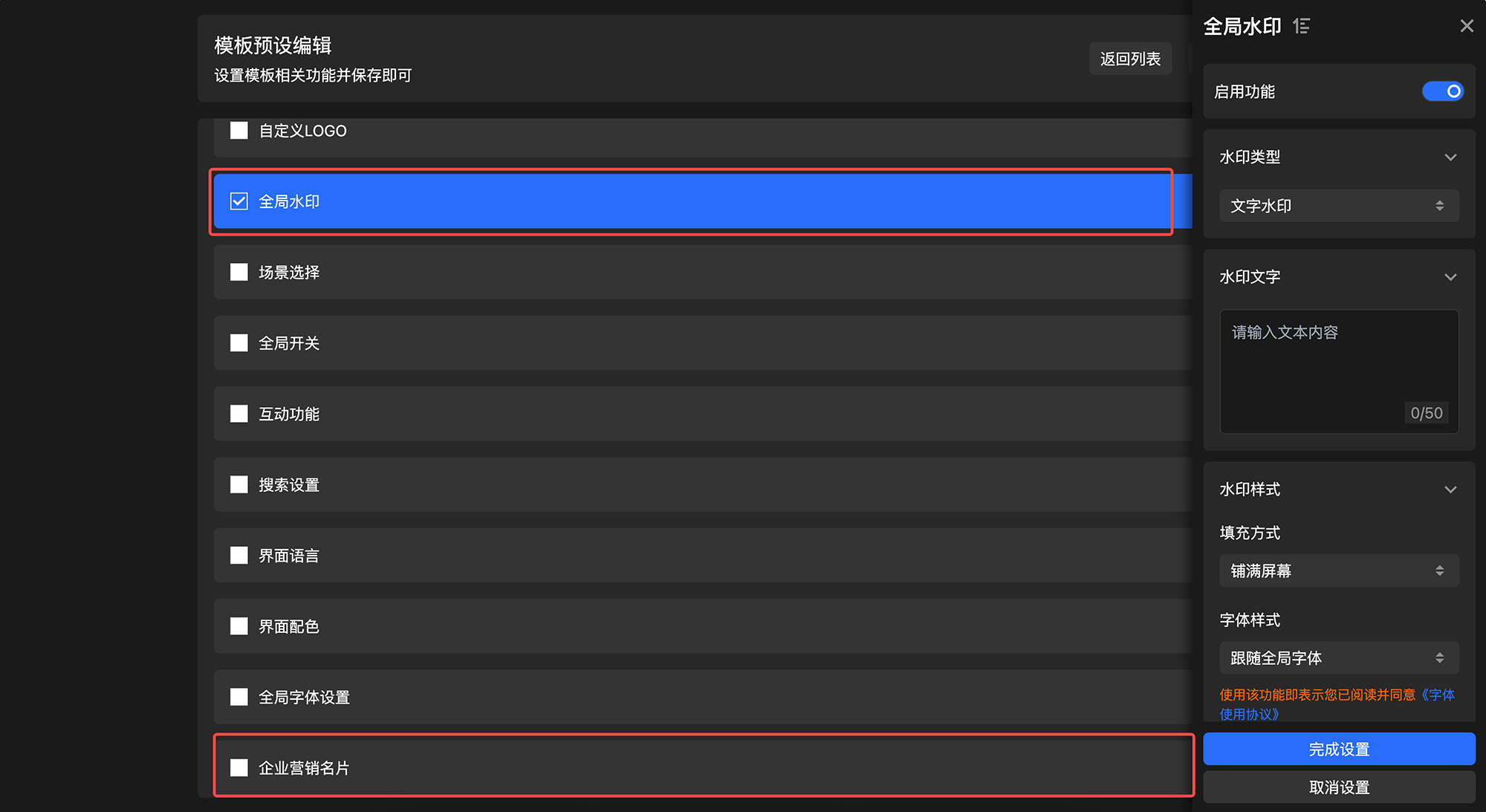This screenshot has width=1486, height=812.
Task: Check the 全局字体设置 checkbox
Action: [x=239, y=697]
